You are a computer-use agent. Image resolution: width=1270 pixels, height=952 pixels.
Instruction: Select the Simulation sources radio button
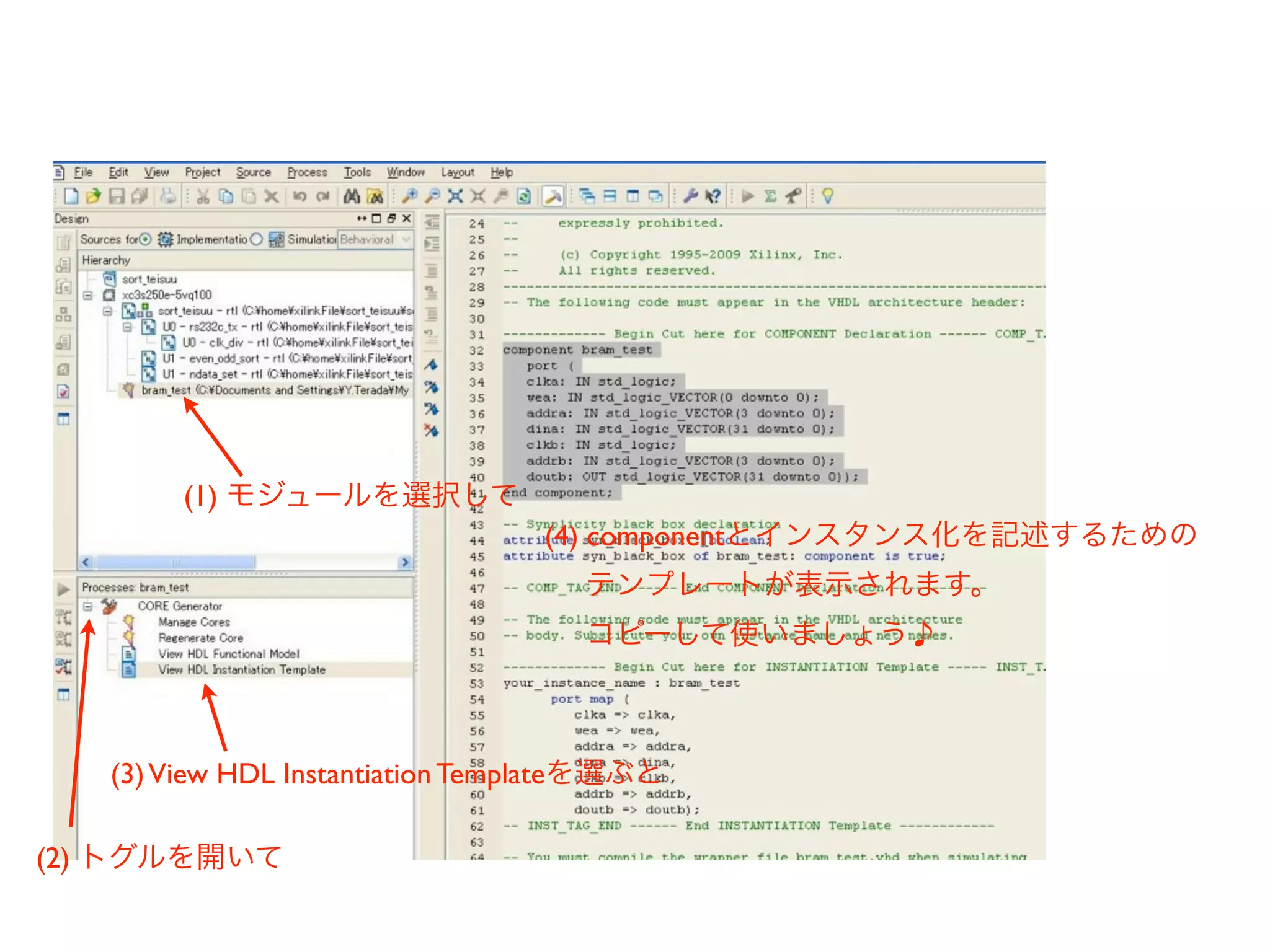[x=256, y=239]
